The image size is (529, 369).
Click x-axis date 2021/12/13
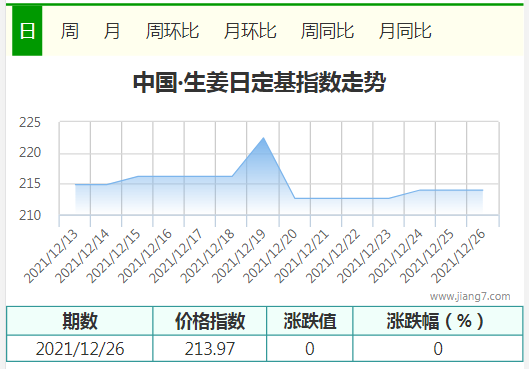(51, 256)
